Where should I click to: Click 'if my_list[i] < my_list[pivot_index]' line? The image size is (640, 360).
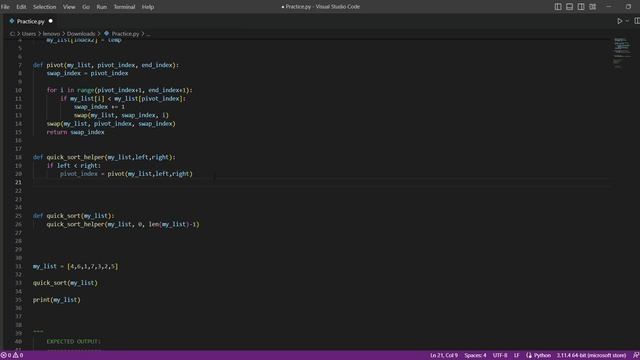(123, 98)
